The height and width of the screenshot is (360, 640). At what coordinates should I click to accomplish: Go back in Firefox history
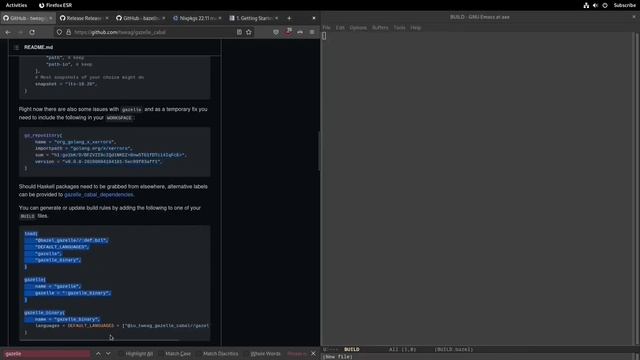tap(8, 32)
